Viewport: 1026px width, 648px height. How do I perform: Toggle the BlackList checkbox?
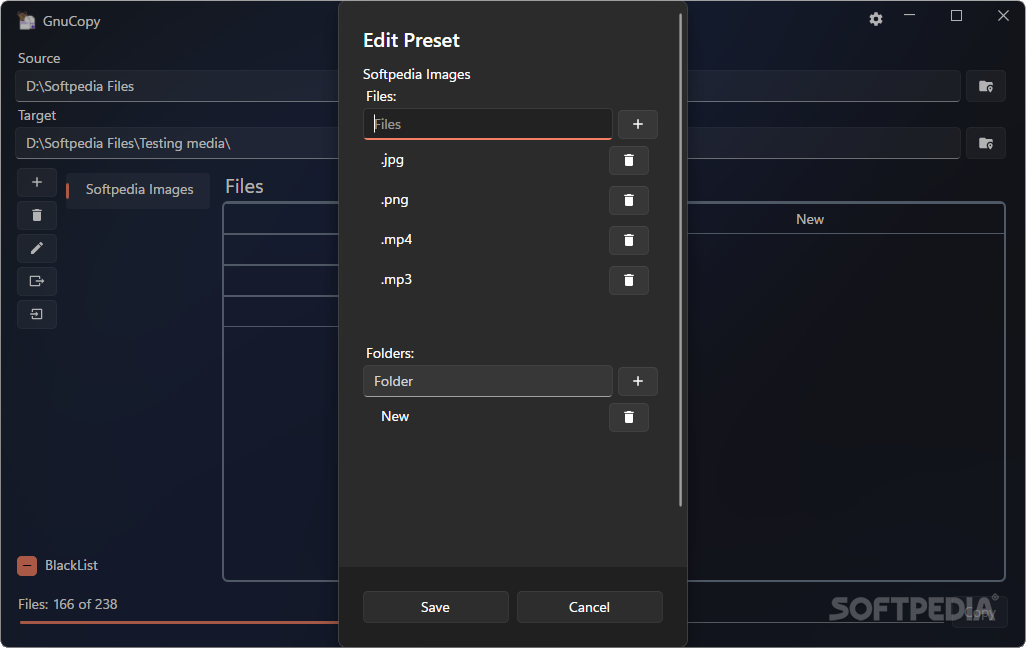pos(27,566)
